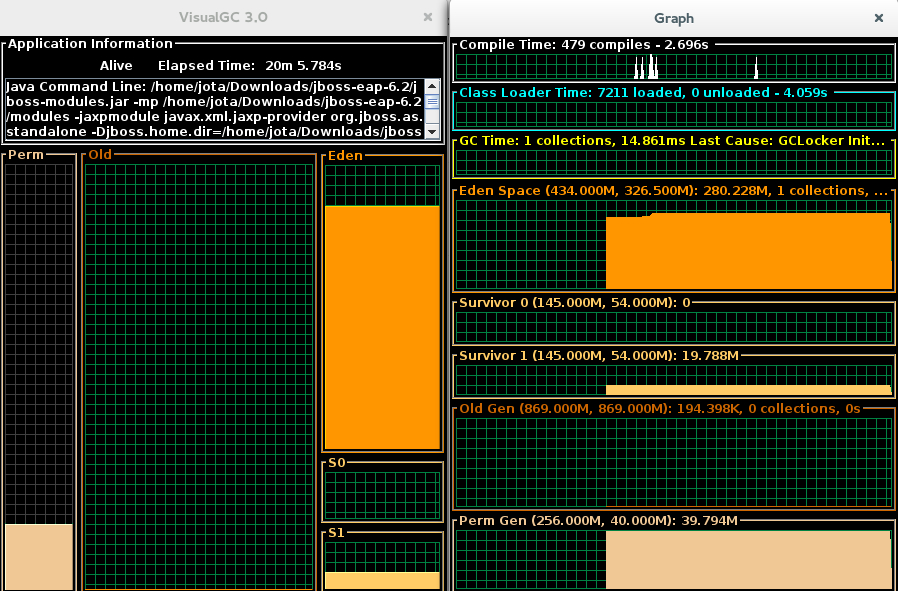The height and width of the screenshot is (591, 898).
Task: Click the 'Class Loader Time: 7211 loaded' heading
Action: click(644, 93)
